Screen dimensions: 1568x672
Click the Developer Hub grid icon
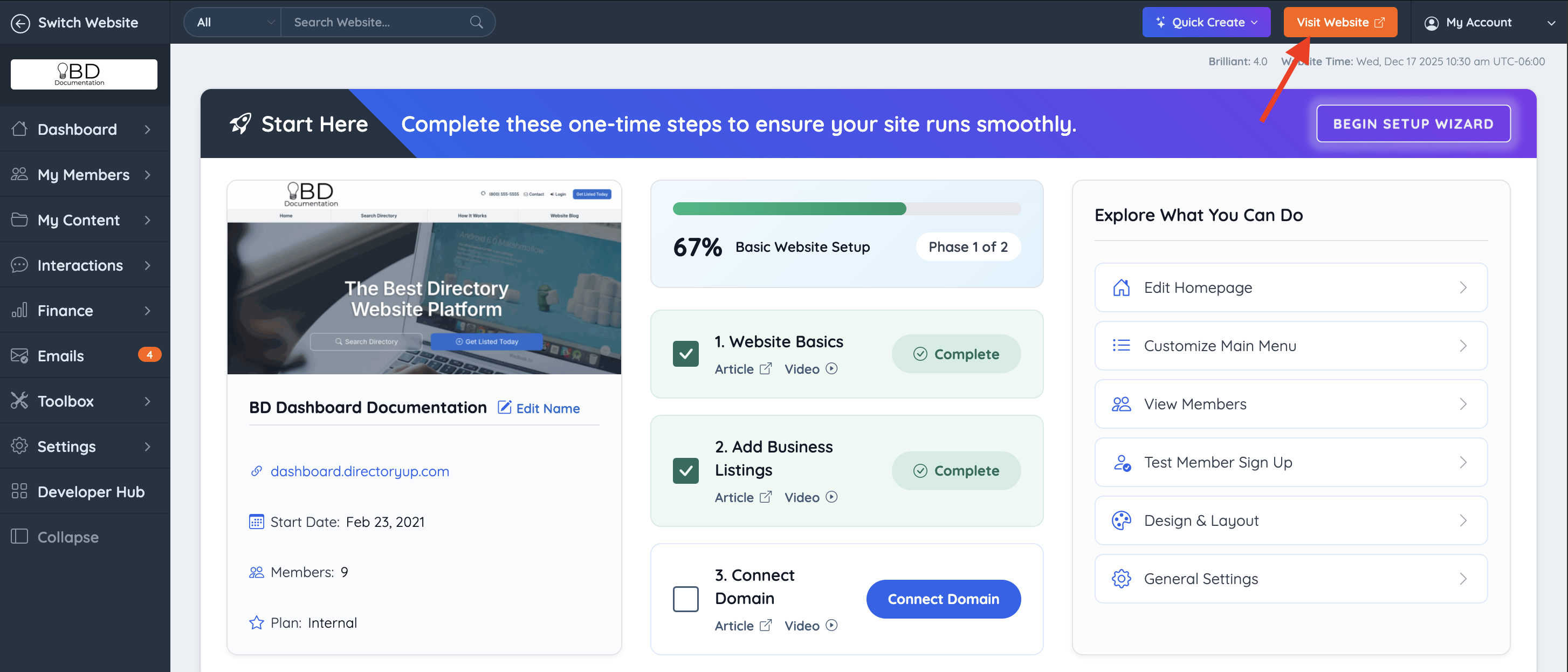coord(19,491)
